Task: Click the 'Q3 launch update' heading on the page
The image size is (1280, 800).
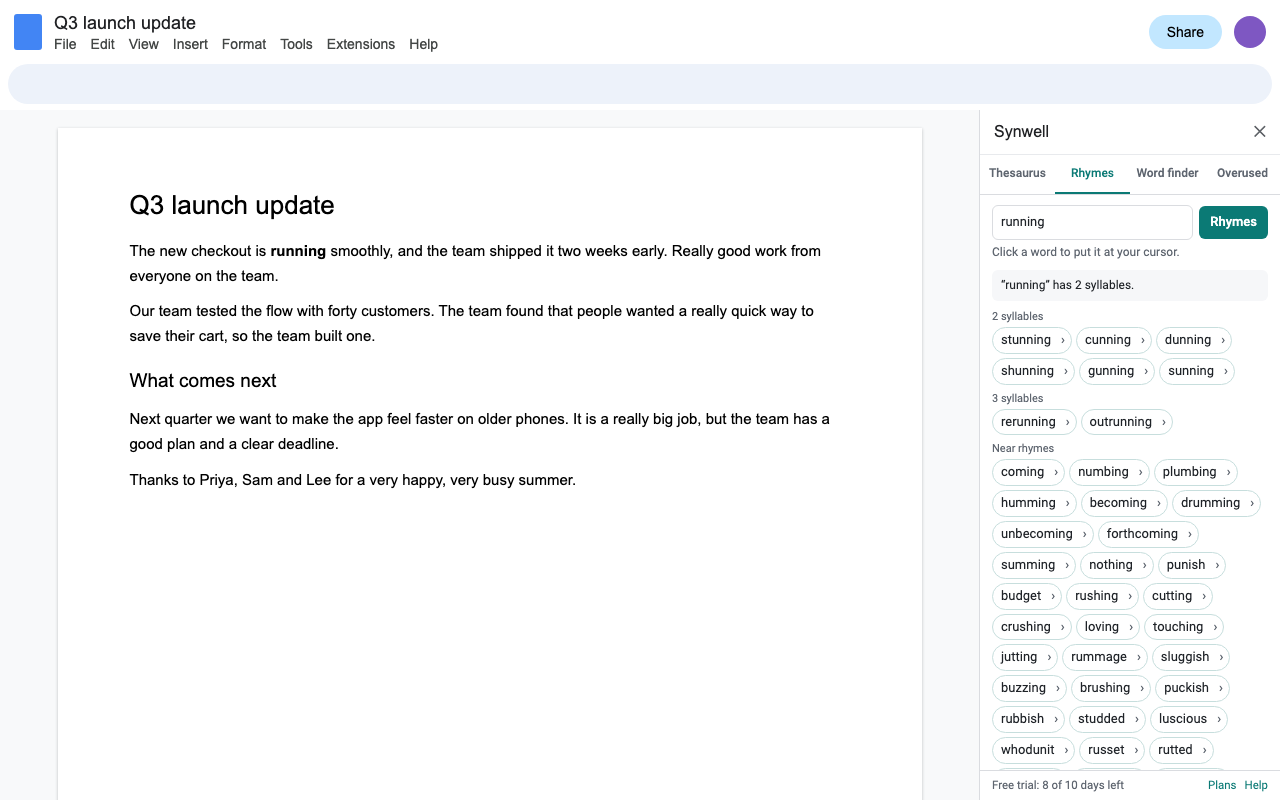Action: click(x=232, y=205)
